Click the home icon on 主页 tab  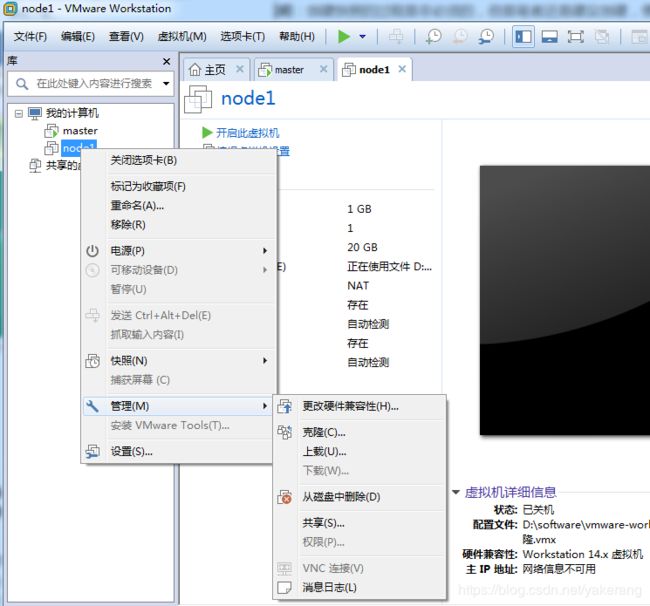coord(195,70)
